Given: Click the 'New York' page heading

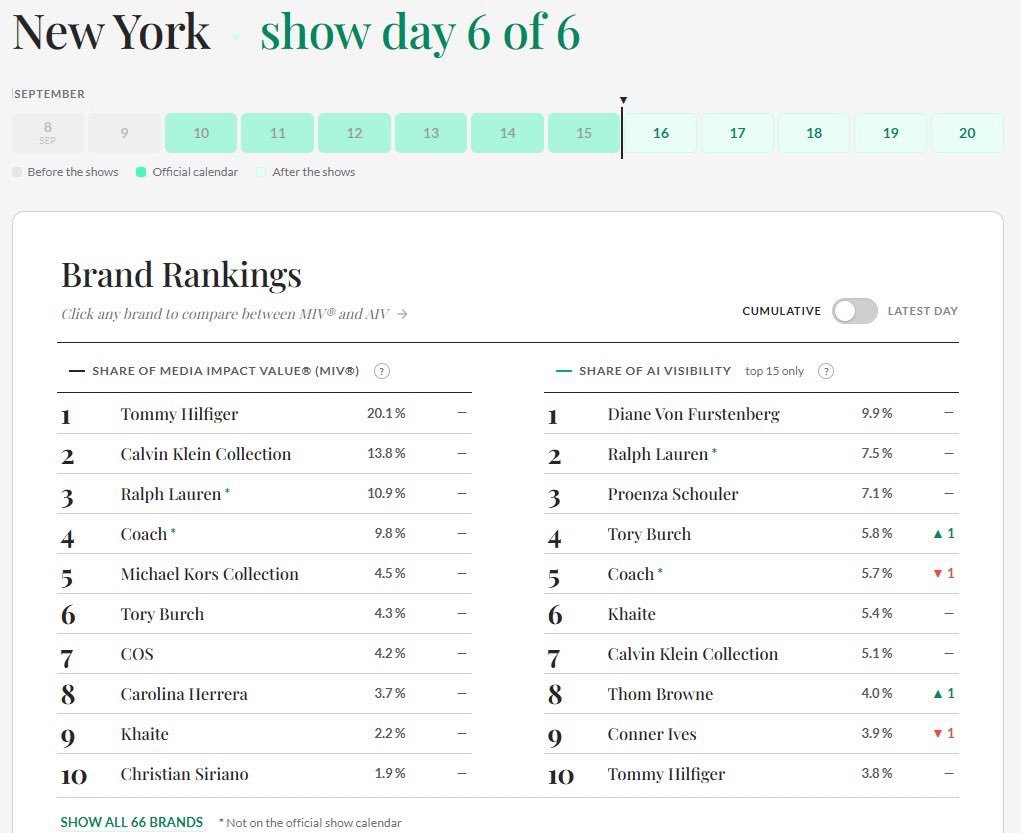Looking at the screenshot, I should pyautogui.click(x=111, y=31).
